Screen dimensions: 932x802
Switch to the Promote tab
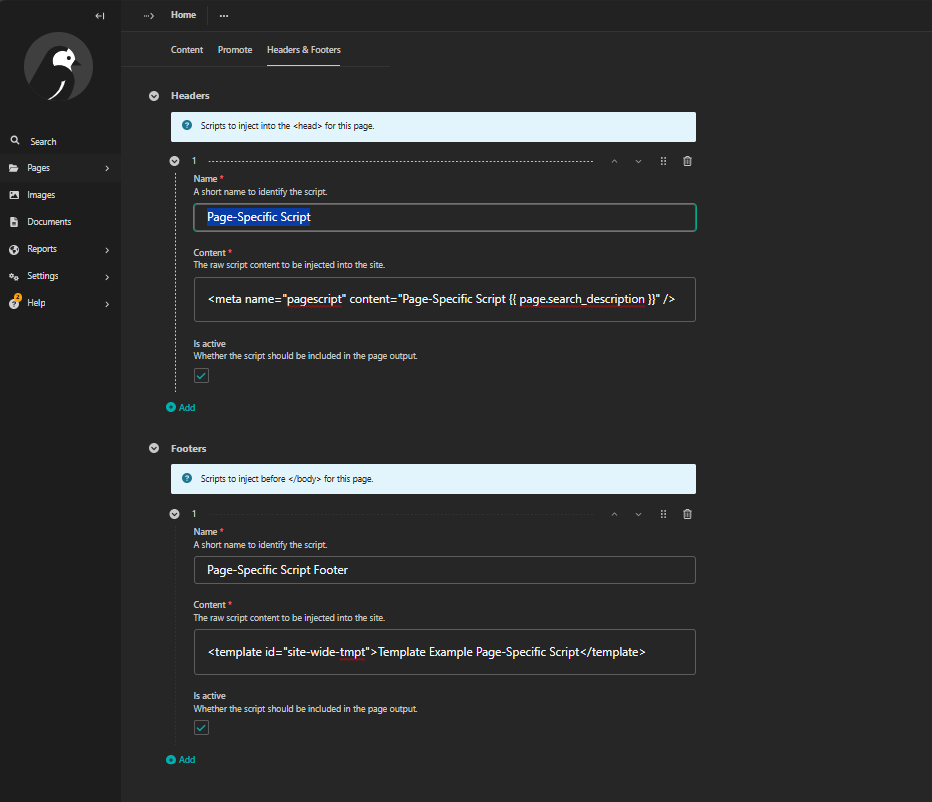pyautogui.click(x=235, y=49)
